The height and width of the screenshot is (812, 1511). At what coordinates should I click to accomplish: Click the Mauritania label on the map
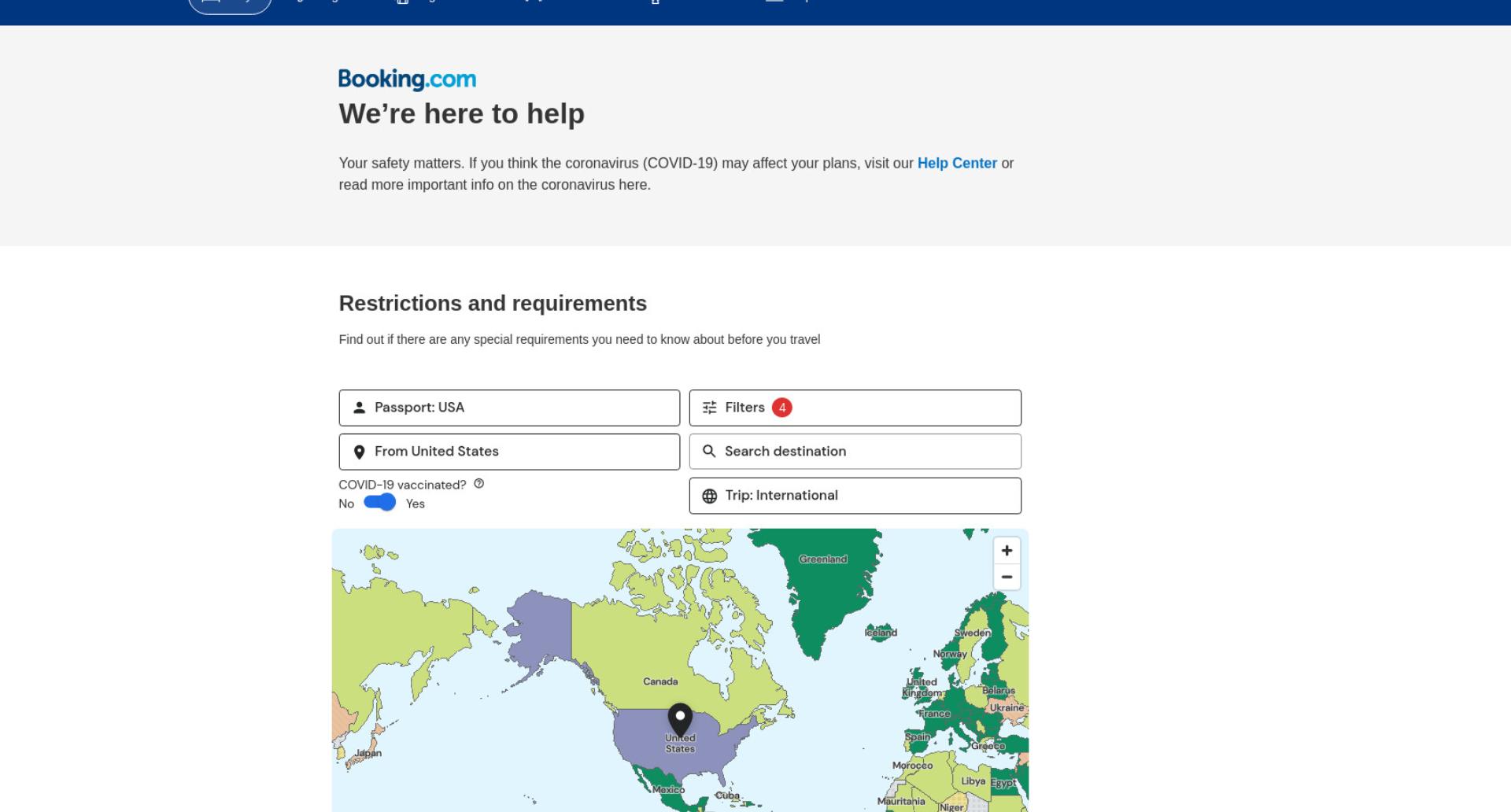[x=901, y=801]
